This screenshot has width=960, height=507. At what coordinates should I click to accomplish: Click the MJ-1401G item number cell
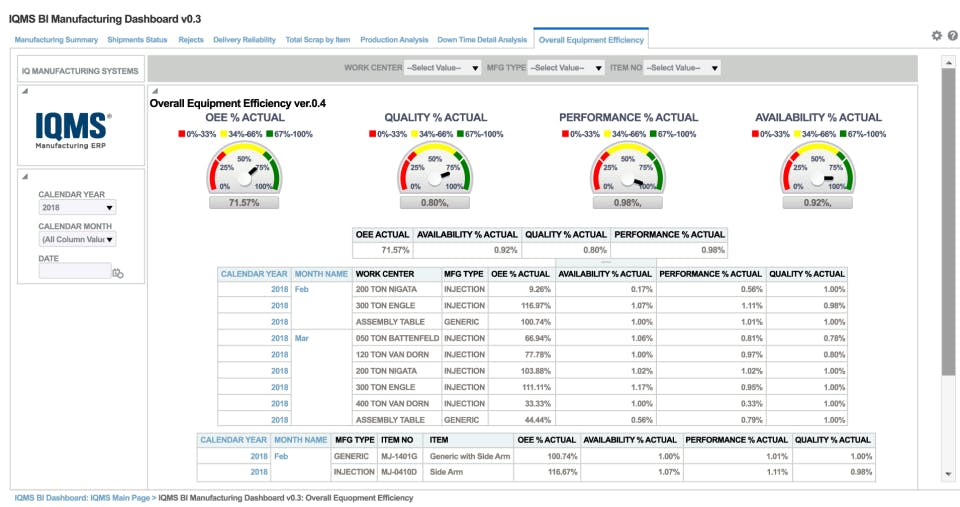pyautogui.click(x=399, y=457)
